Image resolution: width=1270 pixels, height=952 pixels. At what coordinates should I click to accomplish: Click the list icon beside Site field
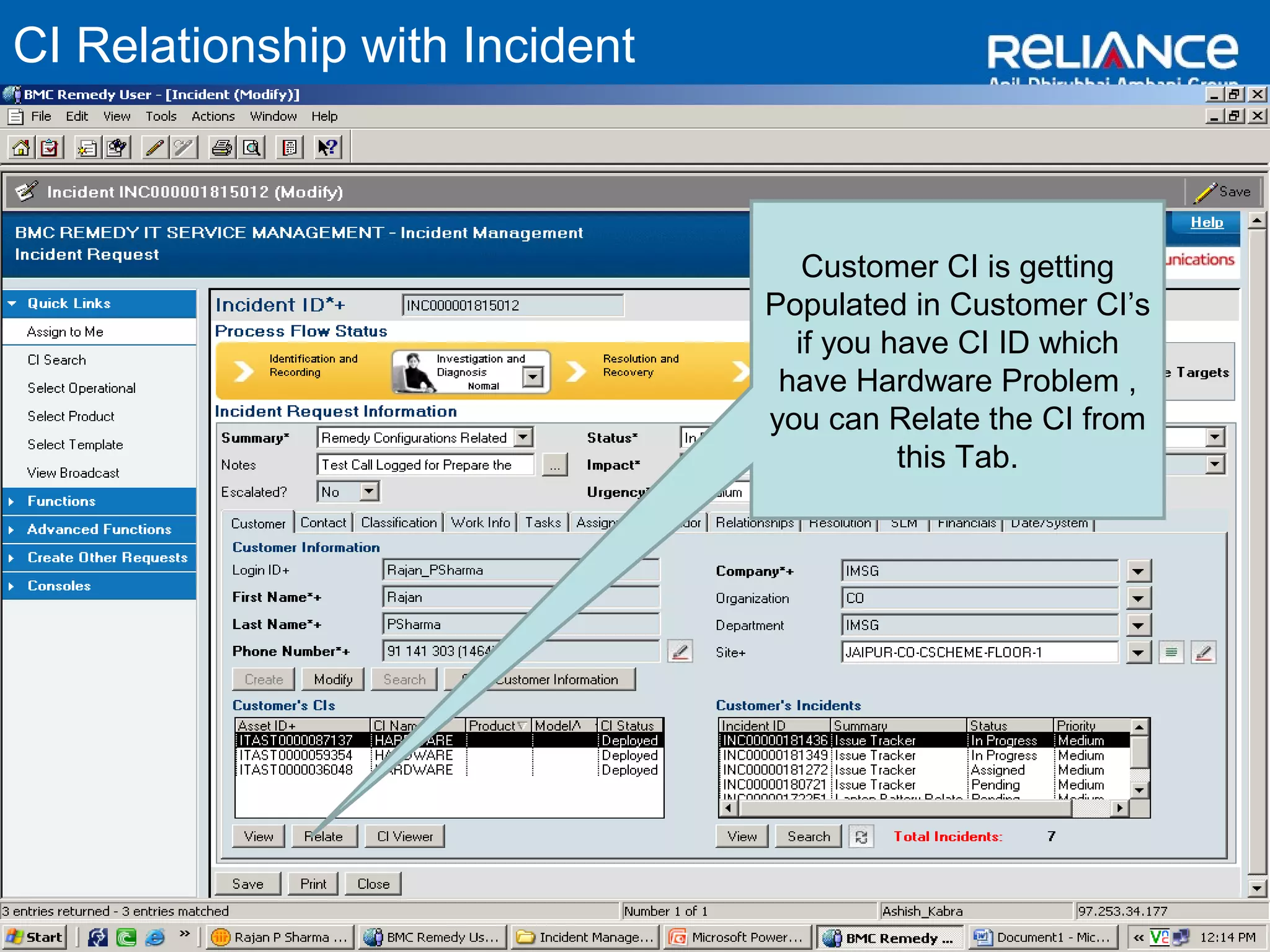tap(1171, 652)
